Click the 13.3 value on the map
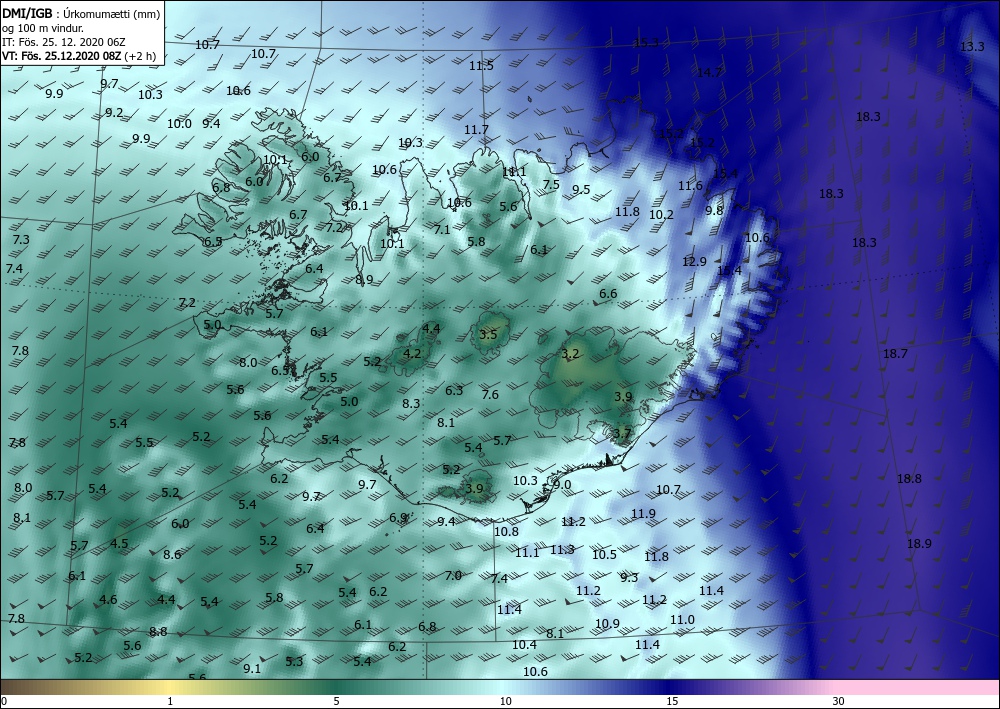This screenshot has height=709, width=1000. tap(972, 47)
